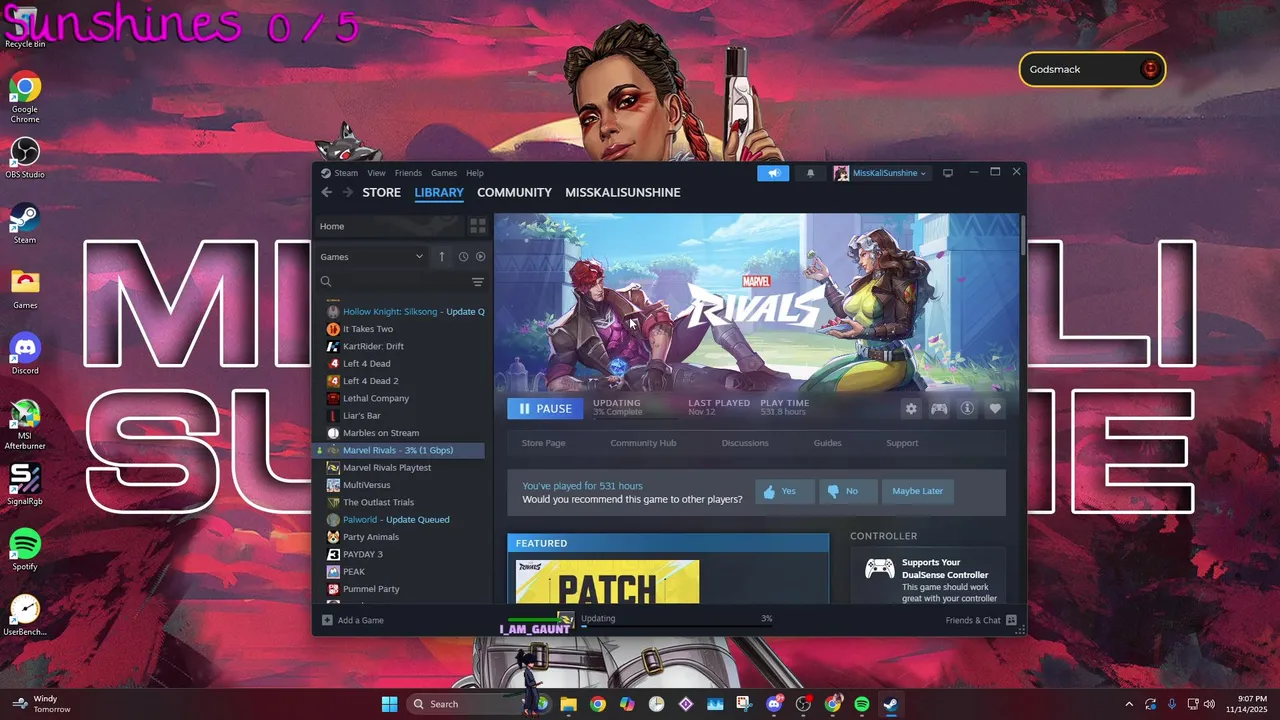This screenshot has width=1280, height=720.
Task: Click the Friends & Chat icon
Action: (1011, 620)
